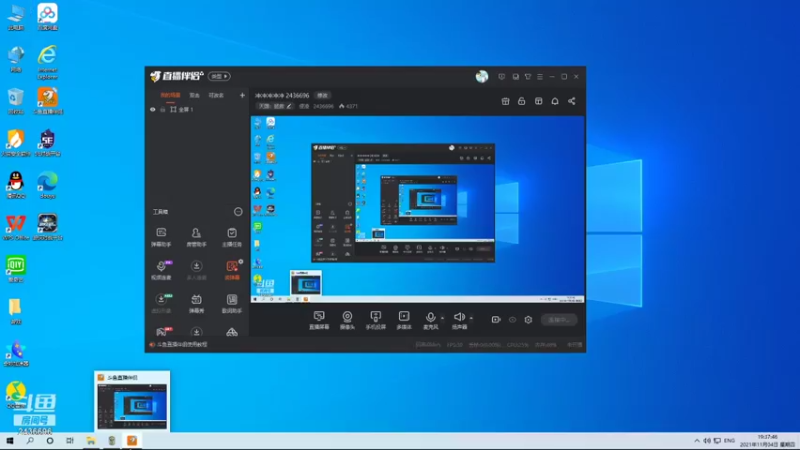800x450 pixels.
Task: Open the shield message icon in title bar
Action: 502,77
